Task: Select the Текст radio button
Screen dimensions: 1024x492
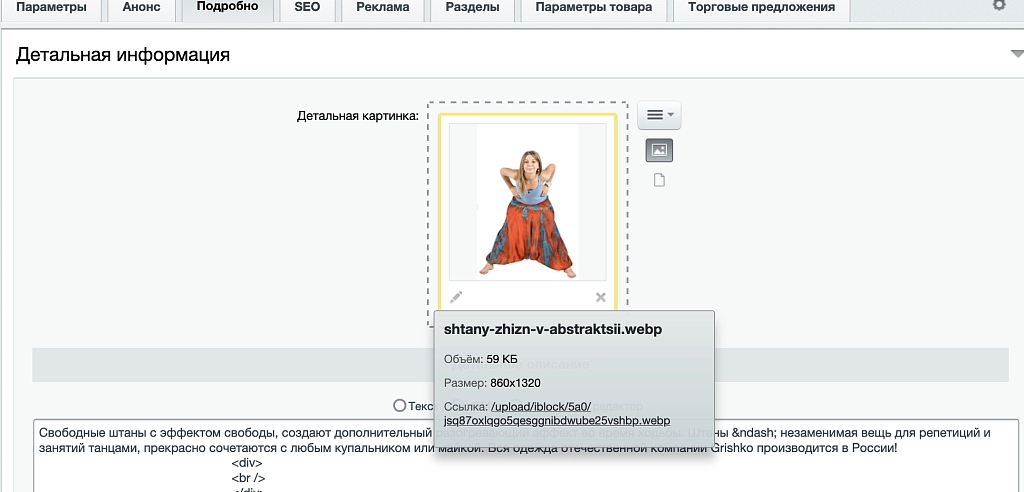Action: coord(400,406)
